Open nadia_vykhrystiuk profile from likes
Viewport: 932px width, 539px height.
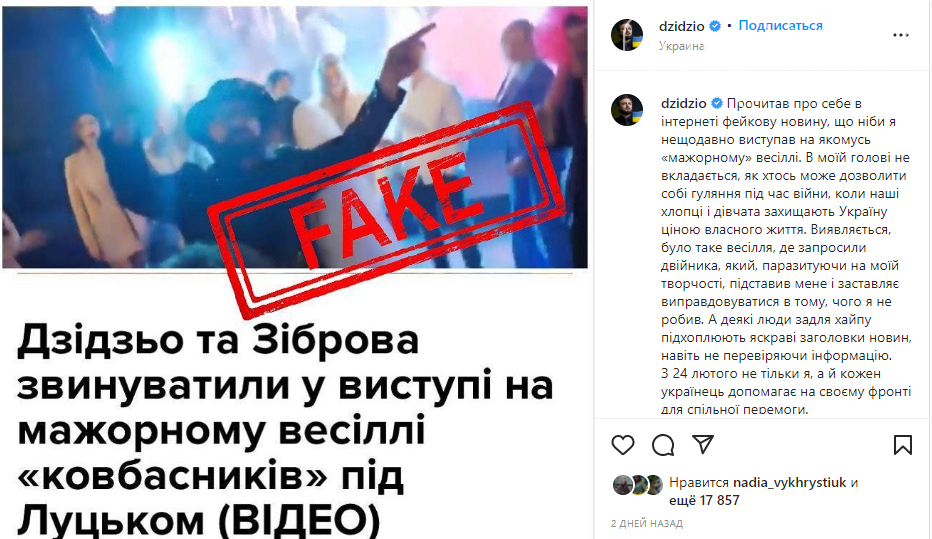point(789,483)
